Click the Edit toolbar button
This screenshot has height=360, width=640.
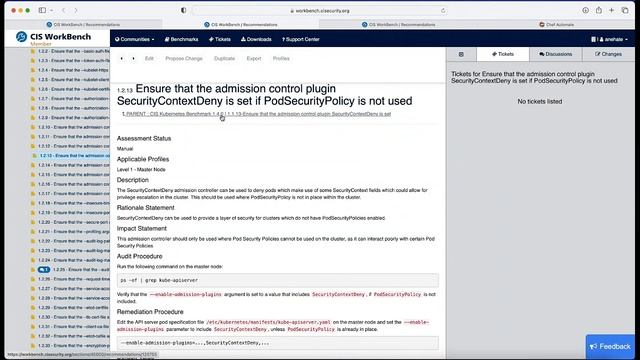click(149, 58)
